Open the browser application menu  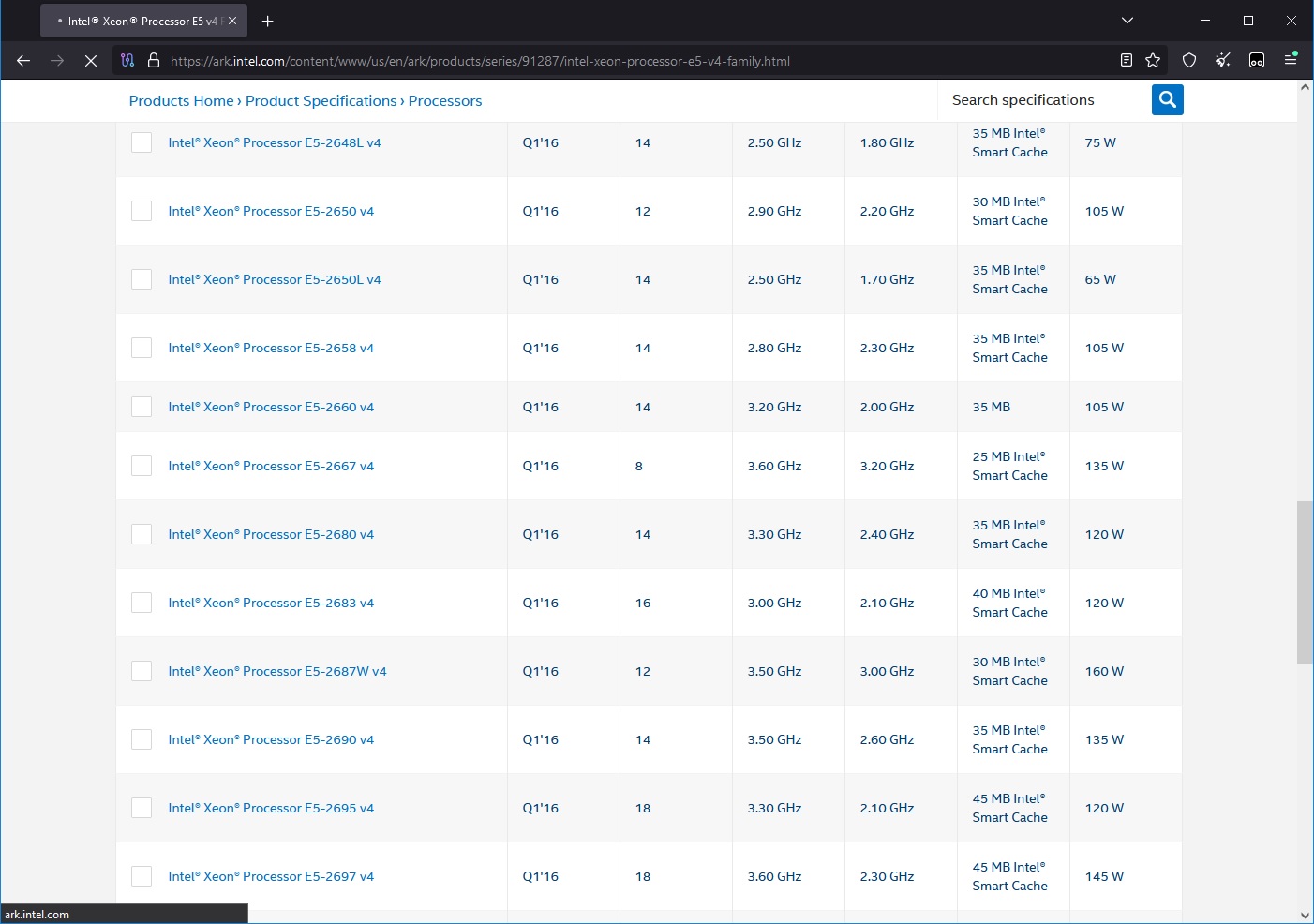[1291, 59]
